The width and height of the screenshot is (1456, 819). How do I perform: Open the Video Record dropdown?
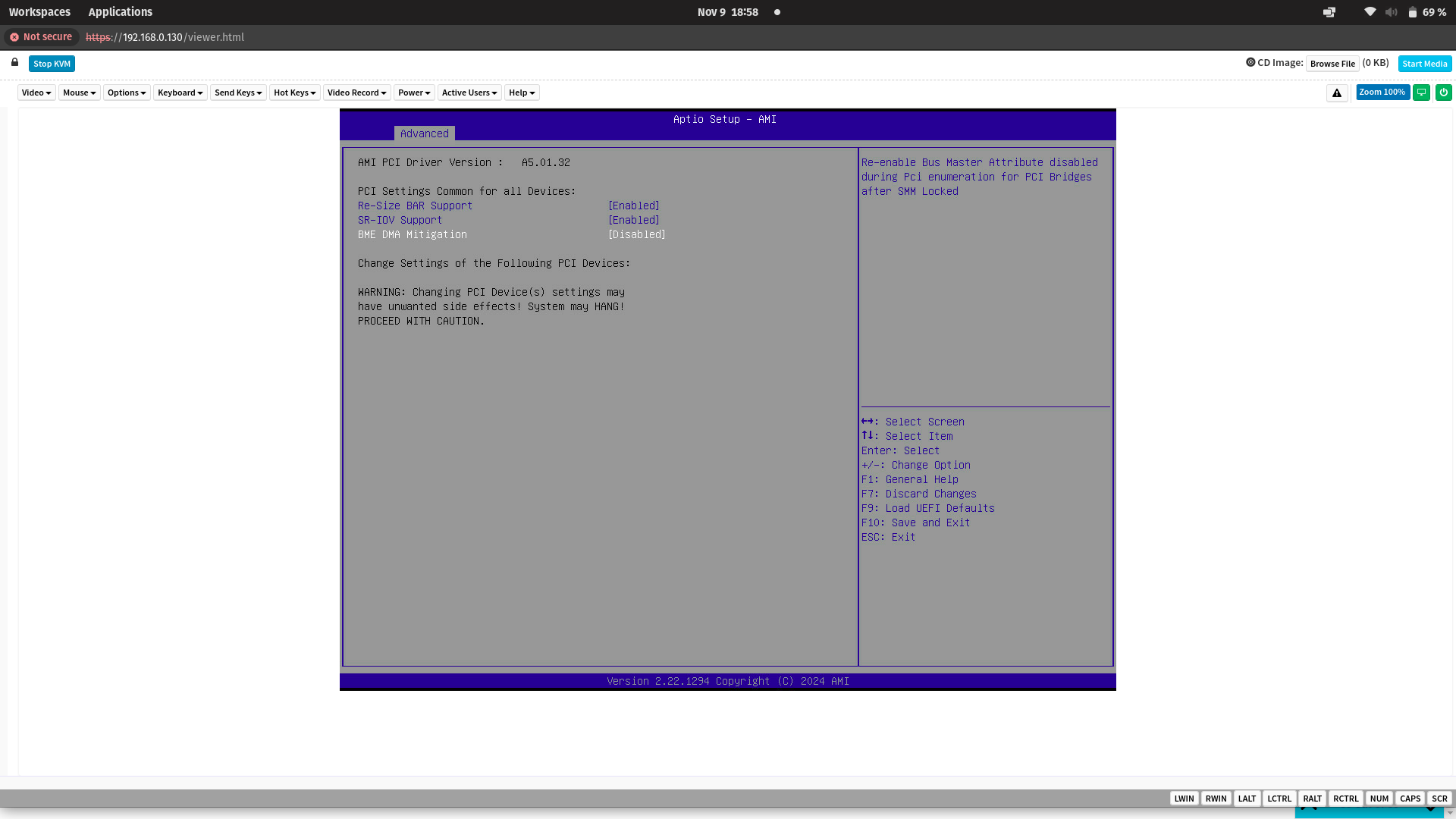357,93
